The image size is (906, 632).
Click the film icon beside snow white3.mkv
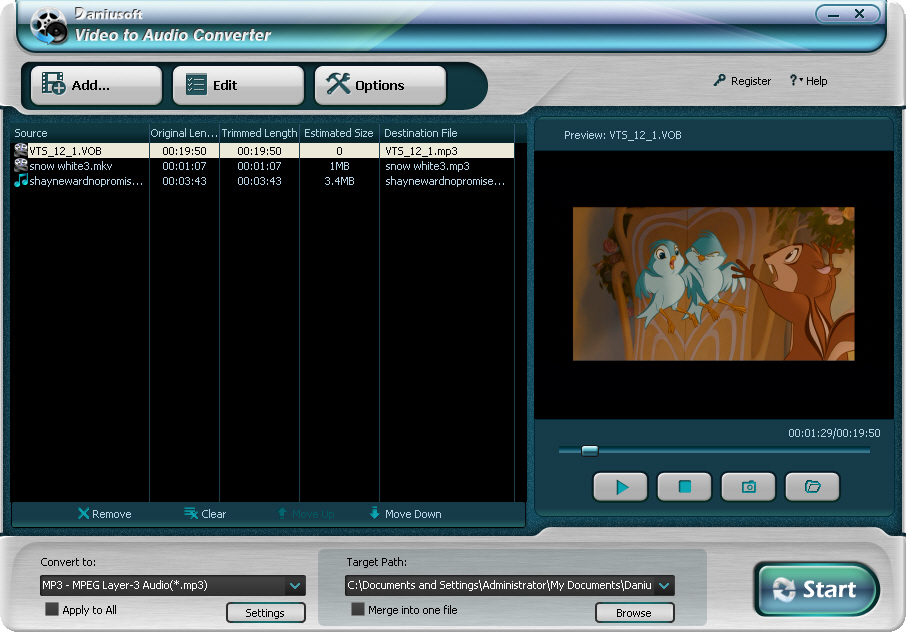pos(21,165)
